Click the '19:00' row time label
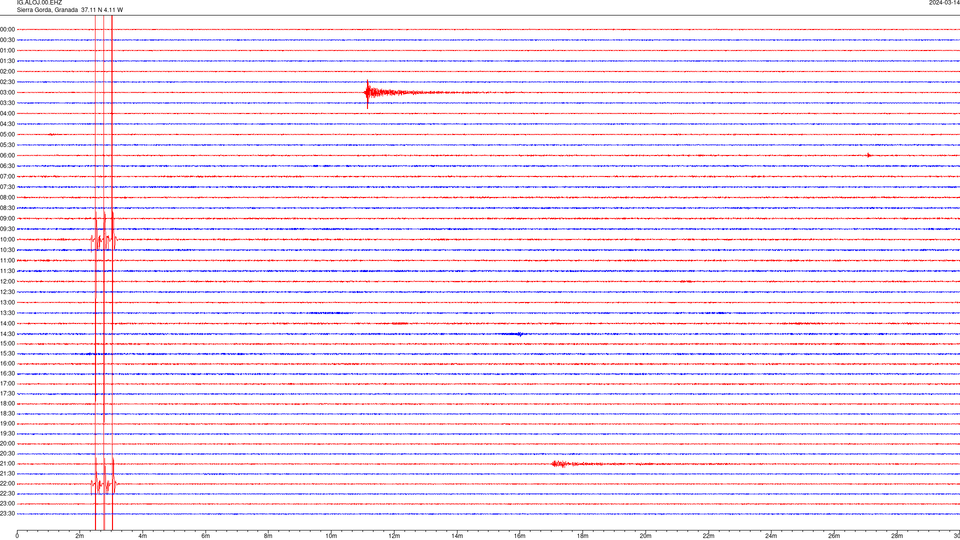The height and width of the screenshot is (540, 960). [x=7, y=424]
